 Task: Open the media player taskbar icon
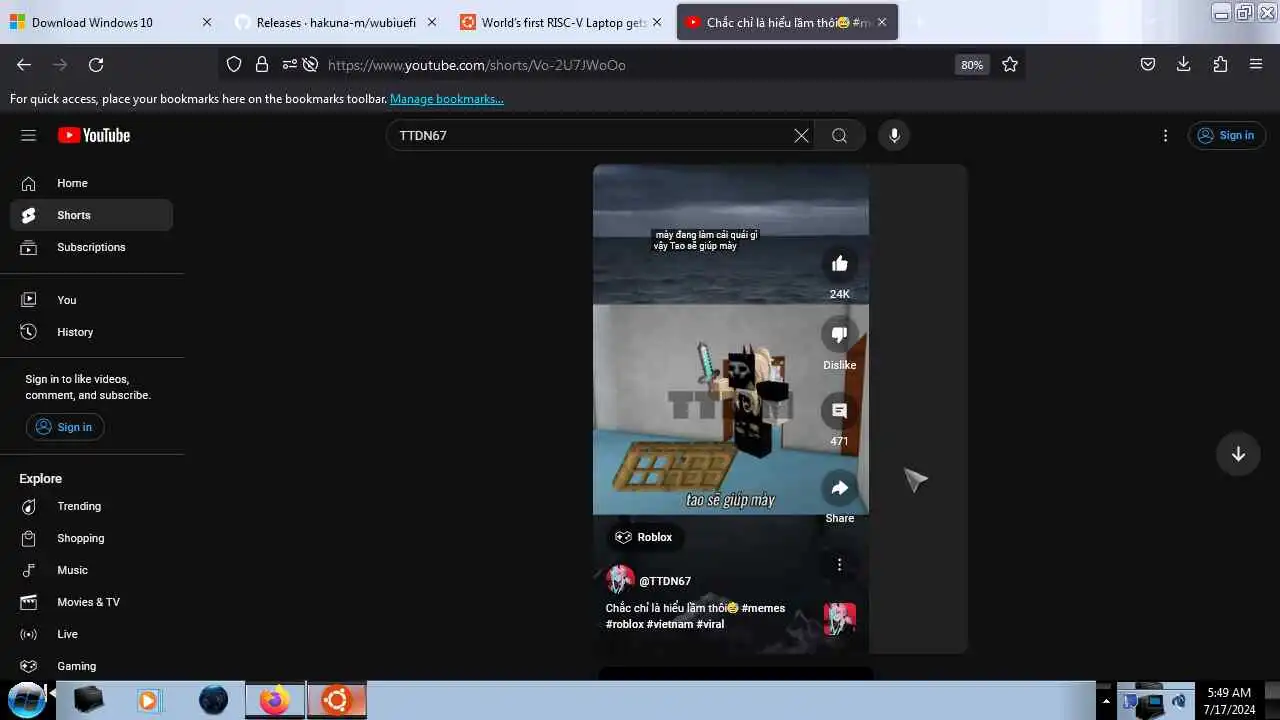tap(149, 700)
